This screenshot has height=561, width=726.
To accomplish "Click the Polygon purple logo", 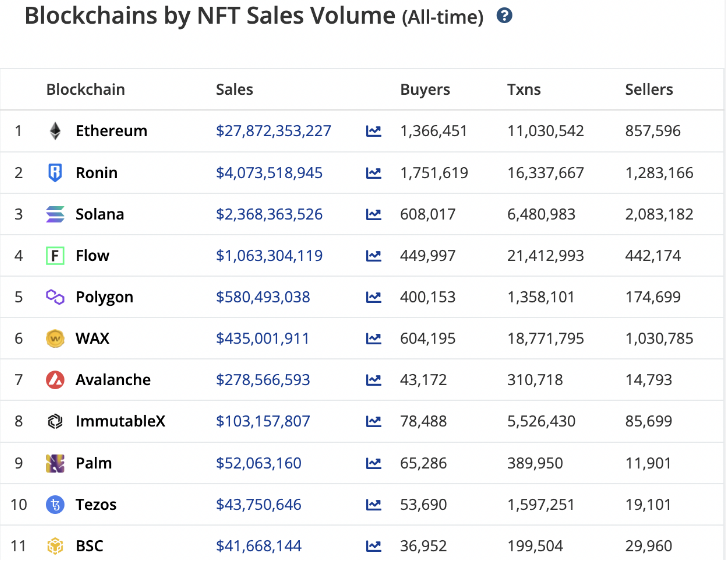I will click(55, 297).
